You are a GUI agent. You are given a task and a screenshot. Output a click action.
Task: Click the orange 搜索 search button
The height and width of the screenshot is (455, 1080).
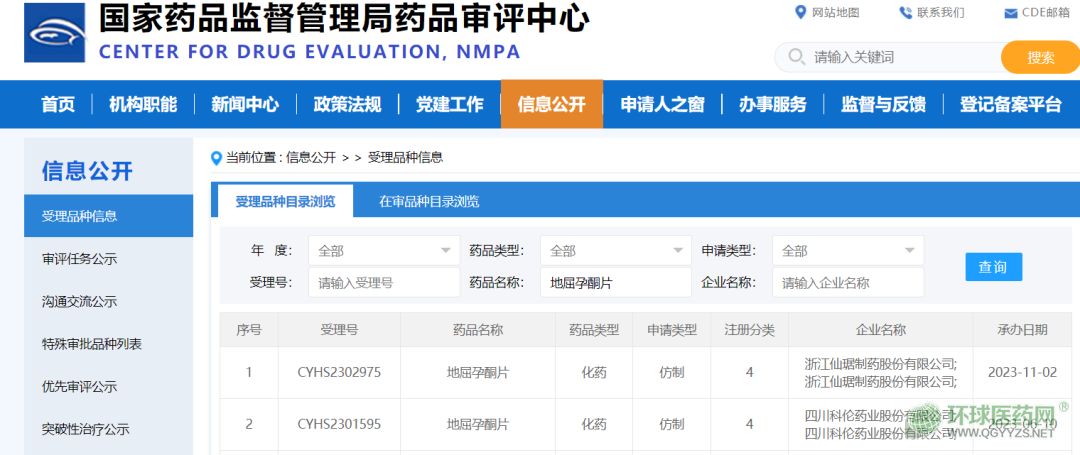pyautogui.click(x=1040, y=58)
